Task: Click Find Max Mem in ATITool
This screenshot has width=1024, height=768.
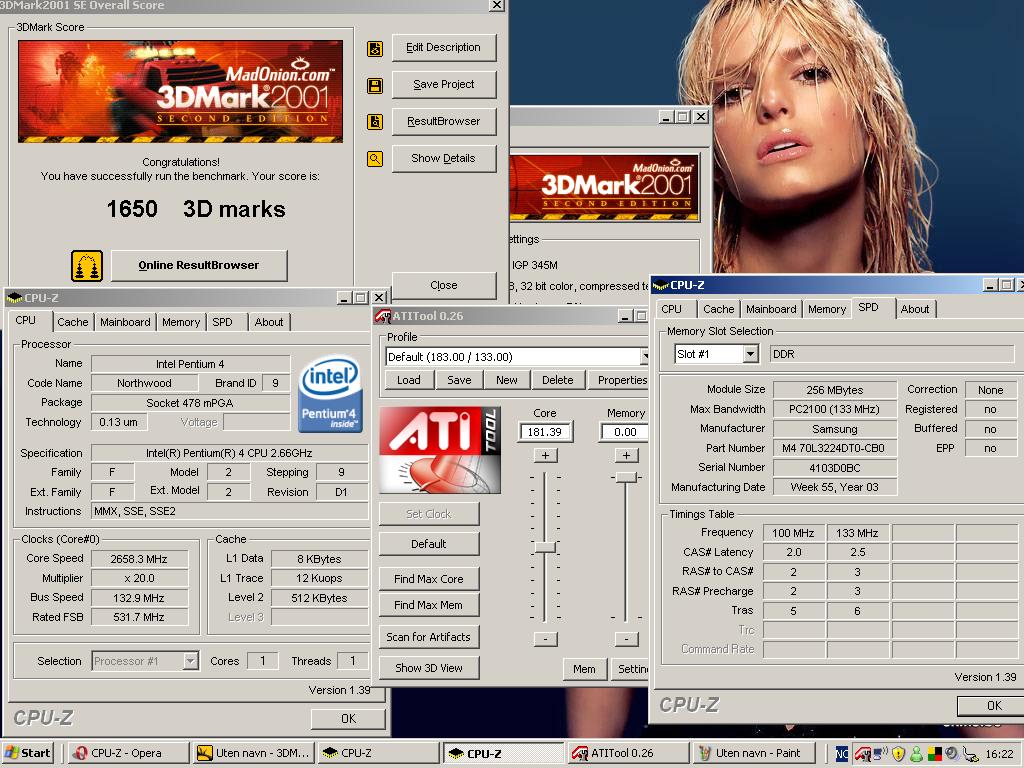Action: coord(428,605)
